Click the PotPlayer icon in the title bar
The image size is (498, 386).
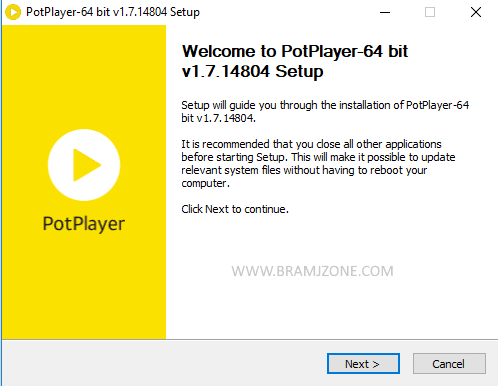[x=13, y=12]
